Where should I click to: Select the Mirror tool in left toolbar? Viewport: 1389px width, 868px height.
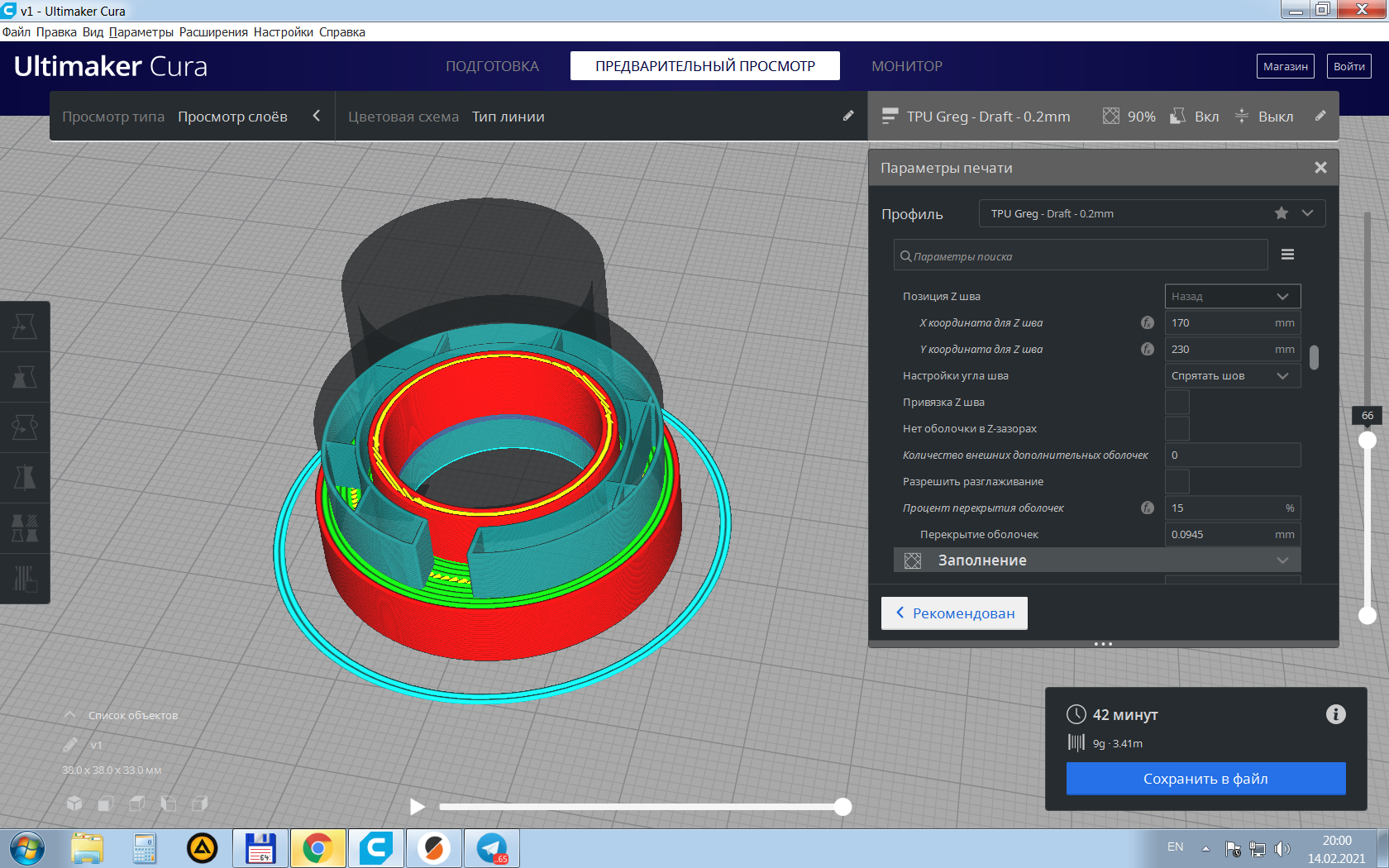coord(25,478)
